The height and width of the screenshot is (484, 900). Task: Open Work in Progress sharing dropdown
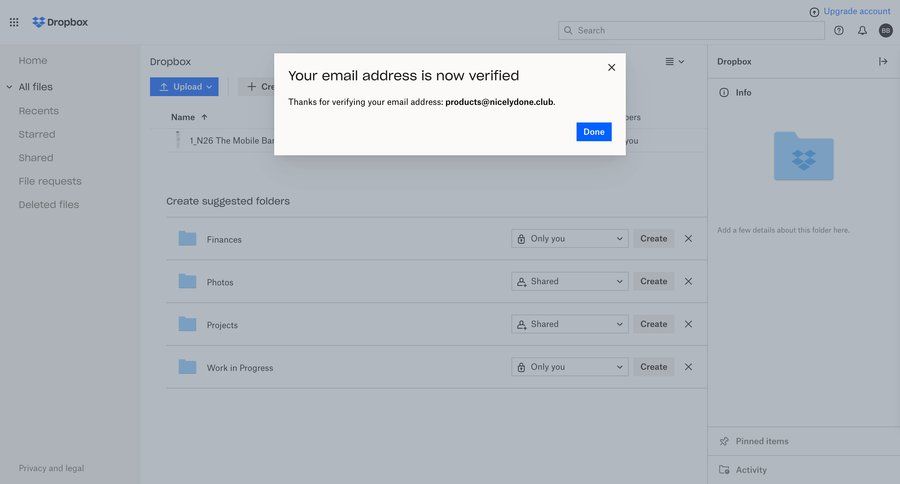click(x=569, y=367)
